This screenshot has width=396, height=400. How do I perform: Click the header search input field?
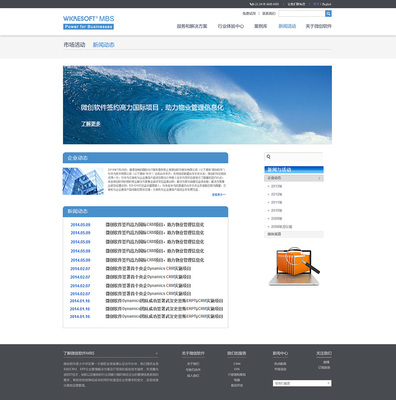(x=302, y=13)
